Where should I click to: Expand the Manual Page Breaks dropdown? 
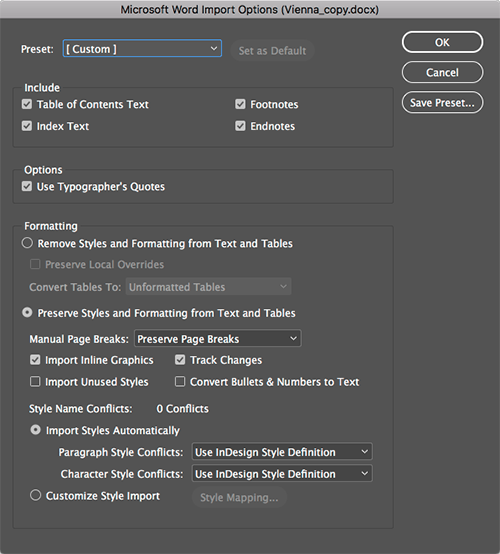(218, 338)
